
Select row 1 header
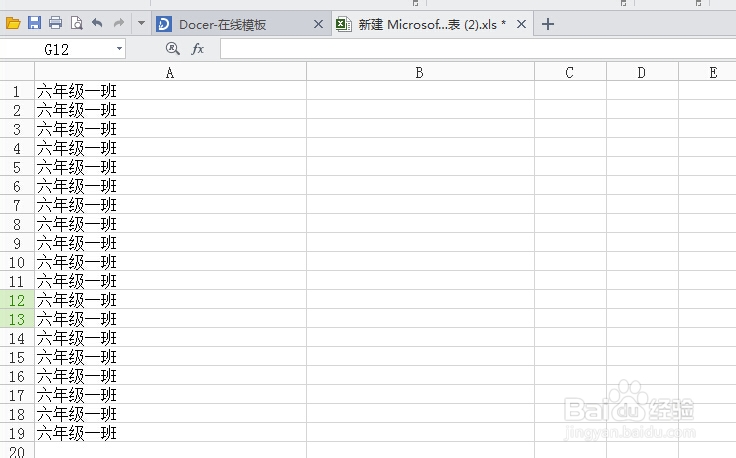click(17, 91)
